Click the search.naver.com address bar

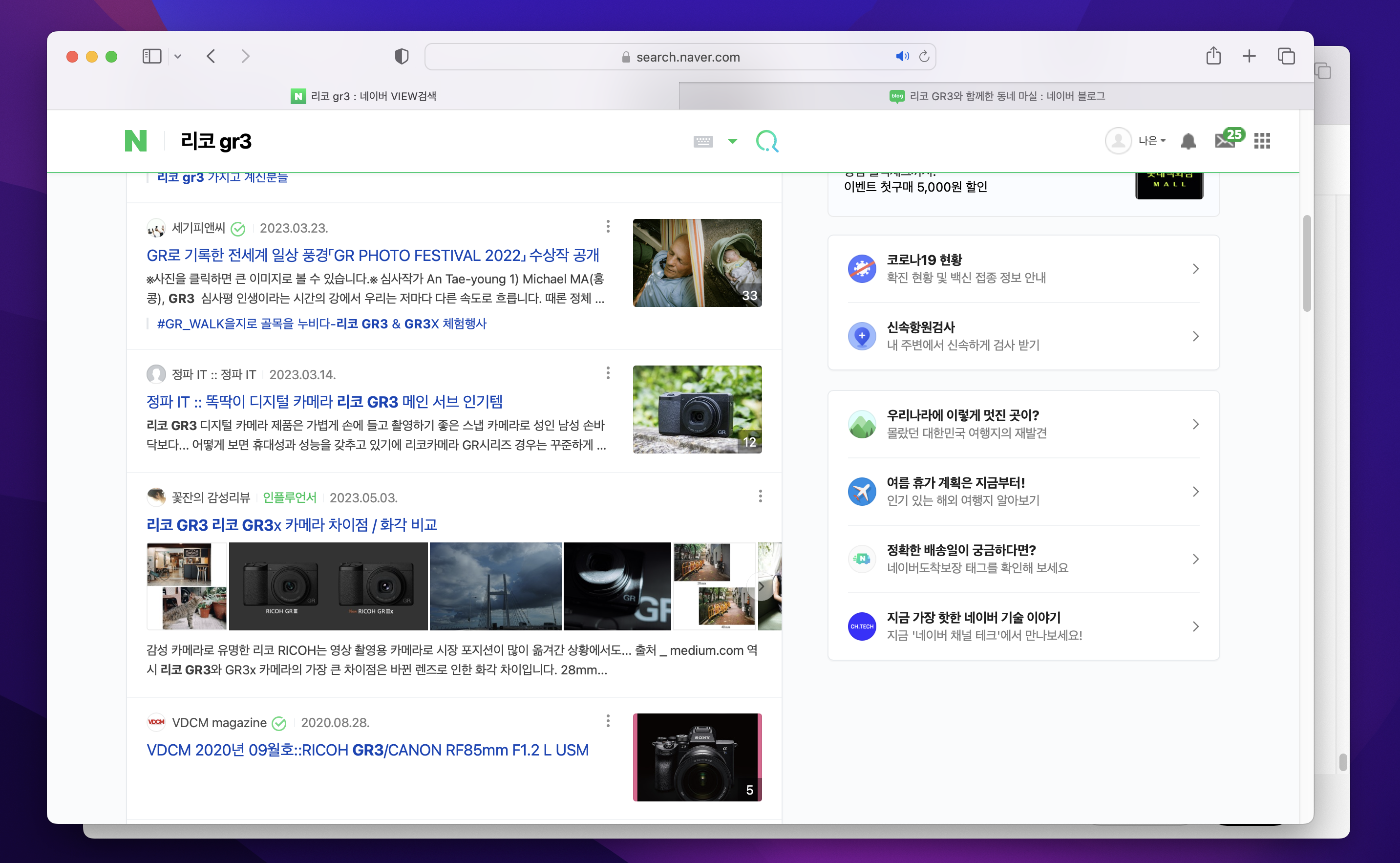tap(680, 57)
